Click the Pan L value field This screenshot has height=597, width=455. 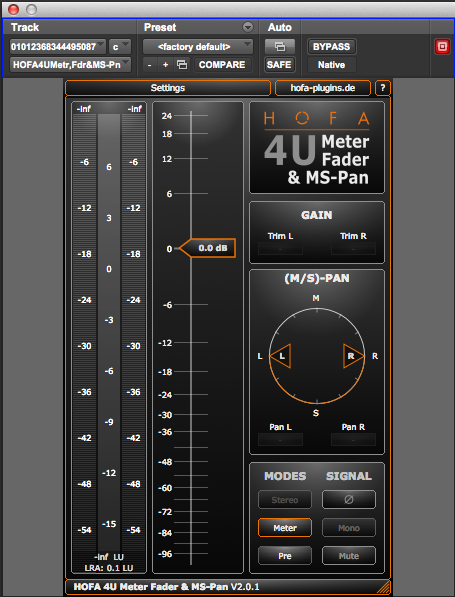coord(280,440)
